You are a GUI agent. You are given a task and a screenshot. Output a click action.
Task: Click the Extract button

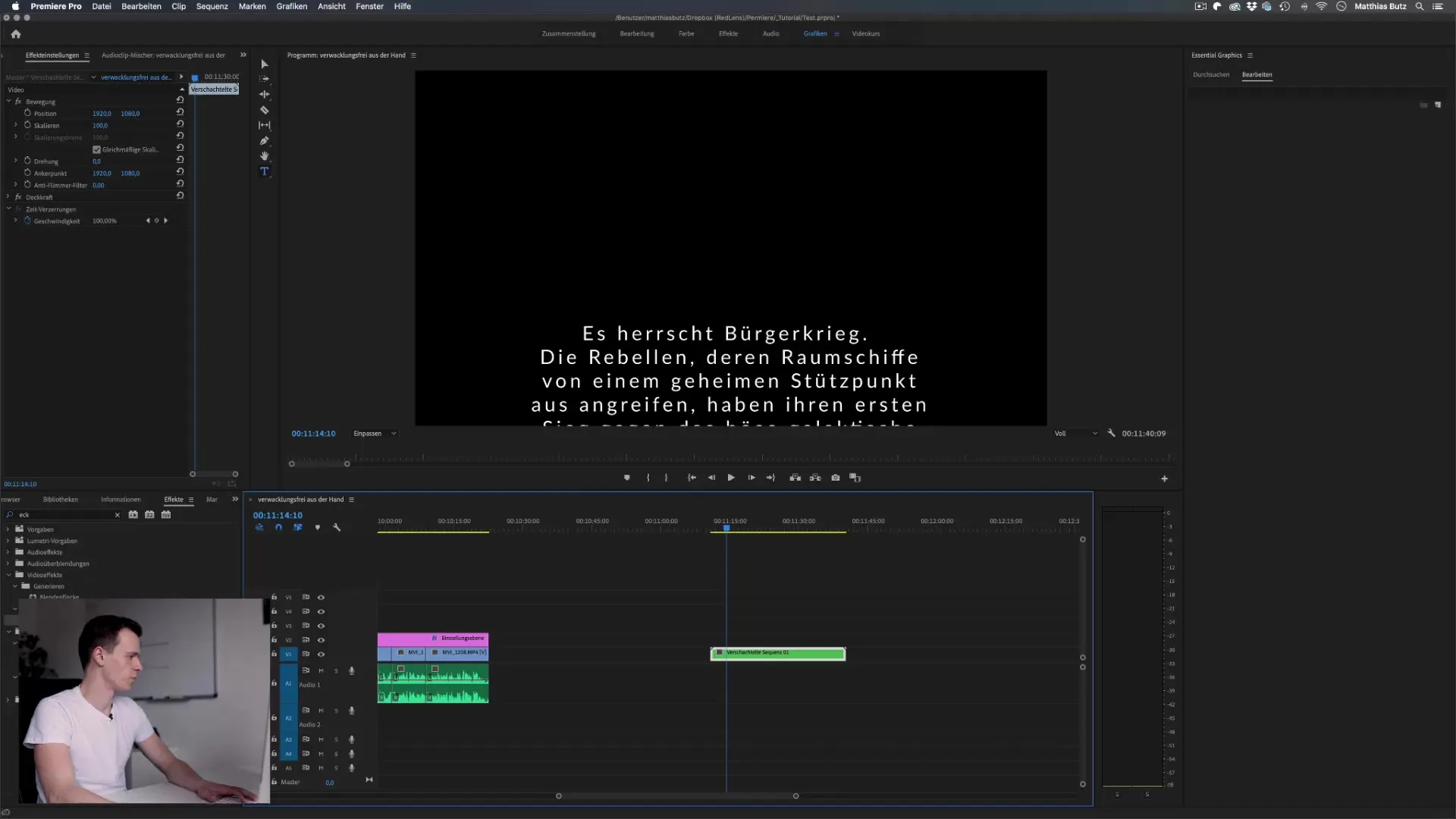coord(815,478)
